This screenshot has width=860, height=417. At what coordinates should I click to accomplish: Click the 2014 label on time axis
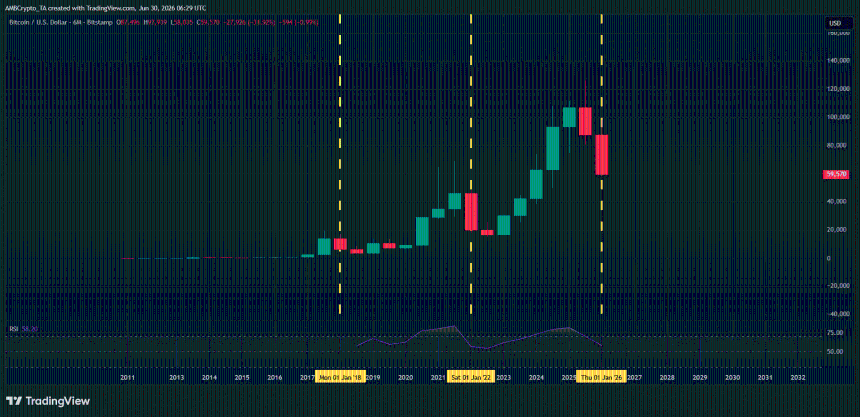pyautogui.click(x=209, y=378)
